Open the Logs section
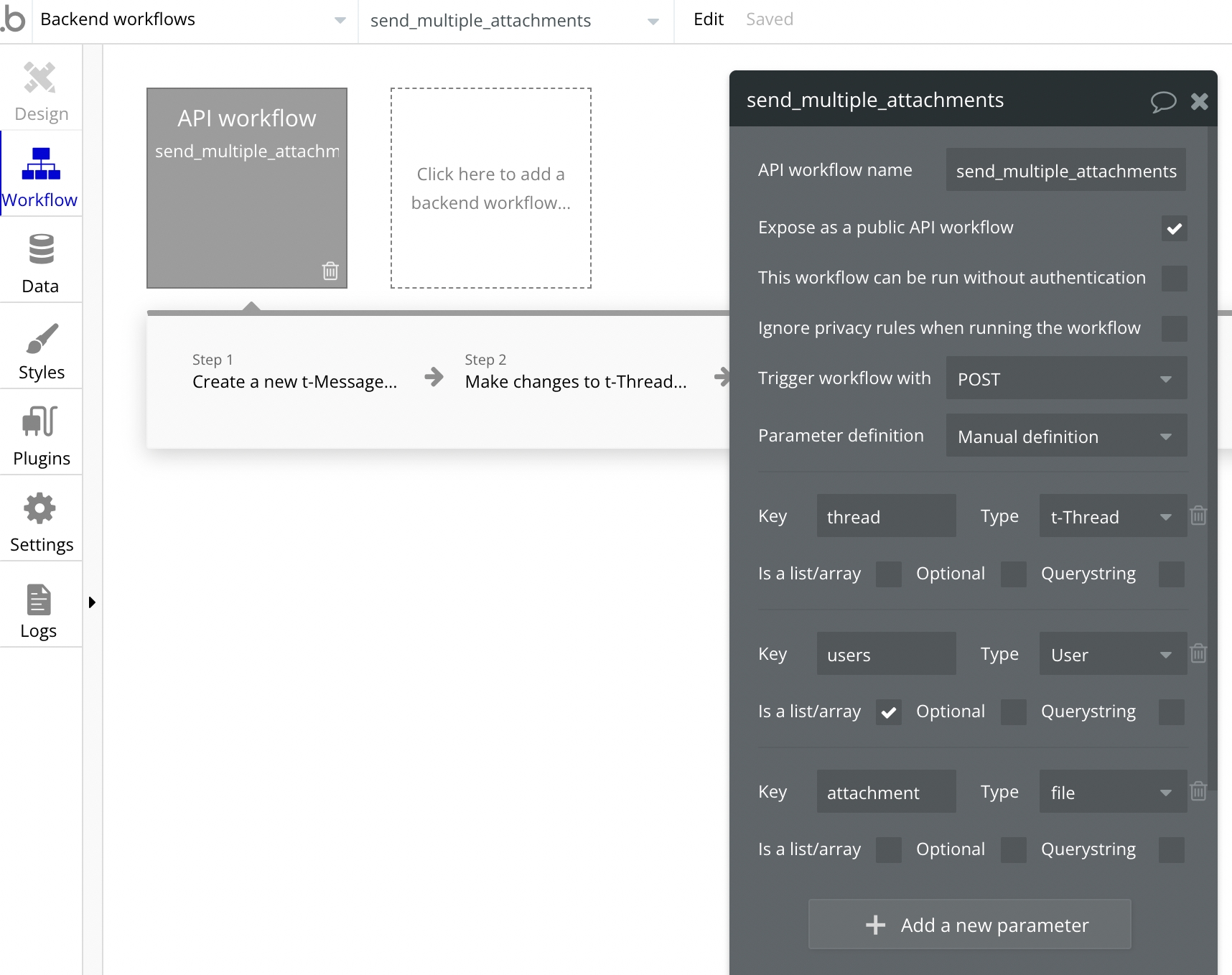Screen dimensions: 1232x975 (x=39, y=610)
